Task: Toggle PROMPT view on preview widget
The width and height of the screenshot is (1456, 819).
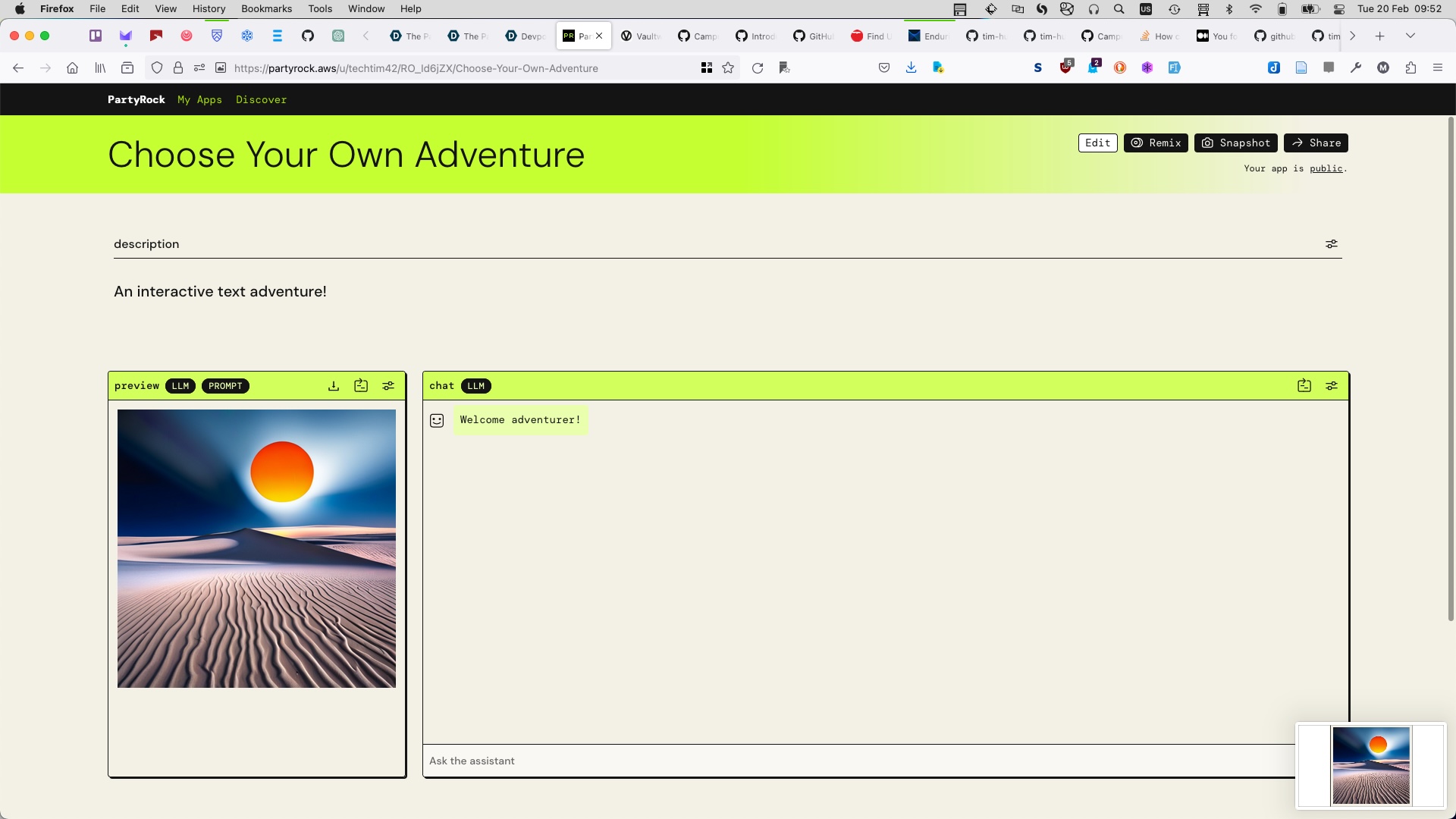Action: coord(225,386)
